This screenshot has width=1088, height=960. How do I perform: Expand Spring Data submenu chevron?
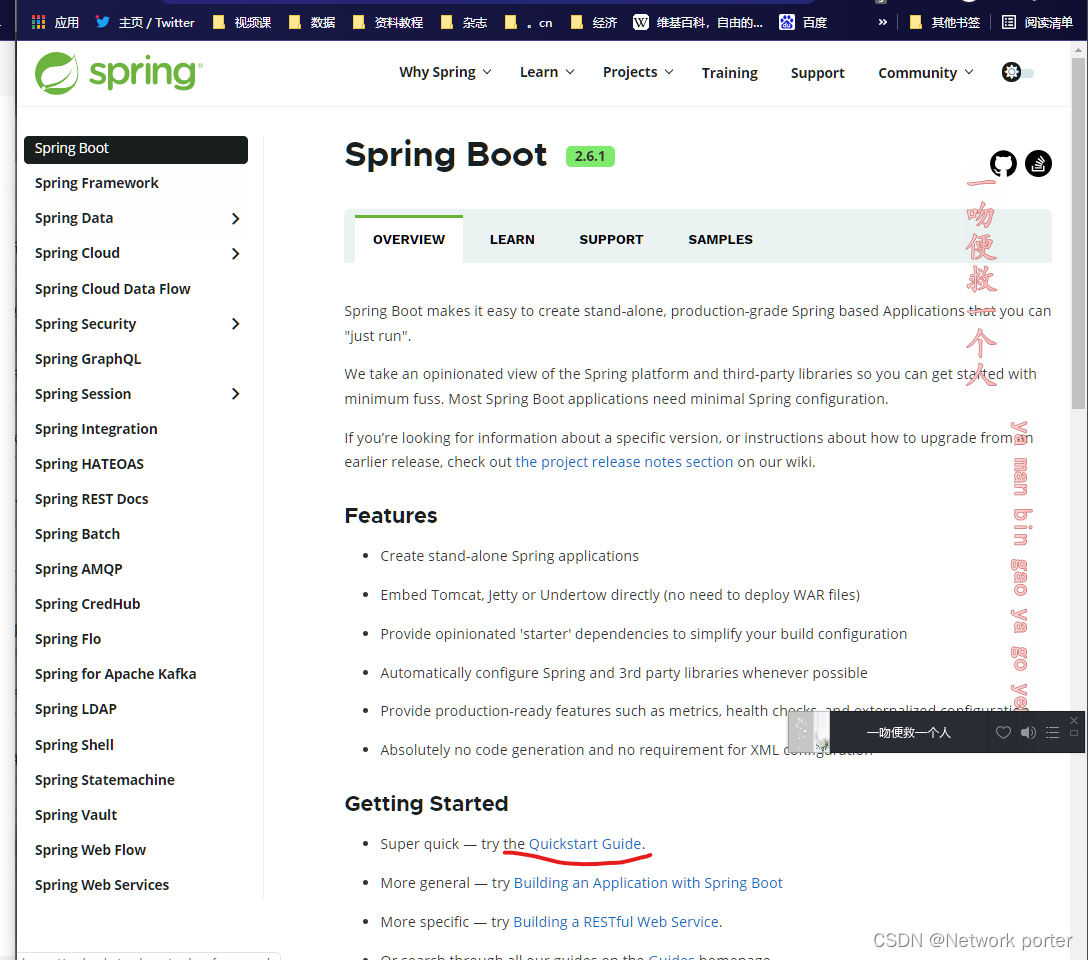235,218
